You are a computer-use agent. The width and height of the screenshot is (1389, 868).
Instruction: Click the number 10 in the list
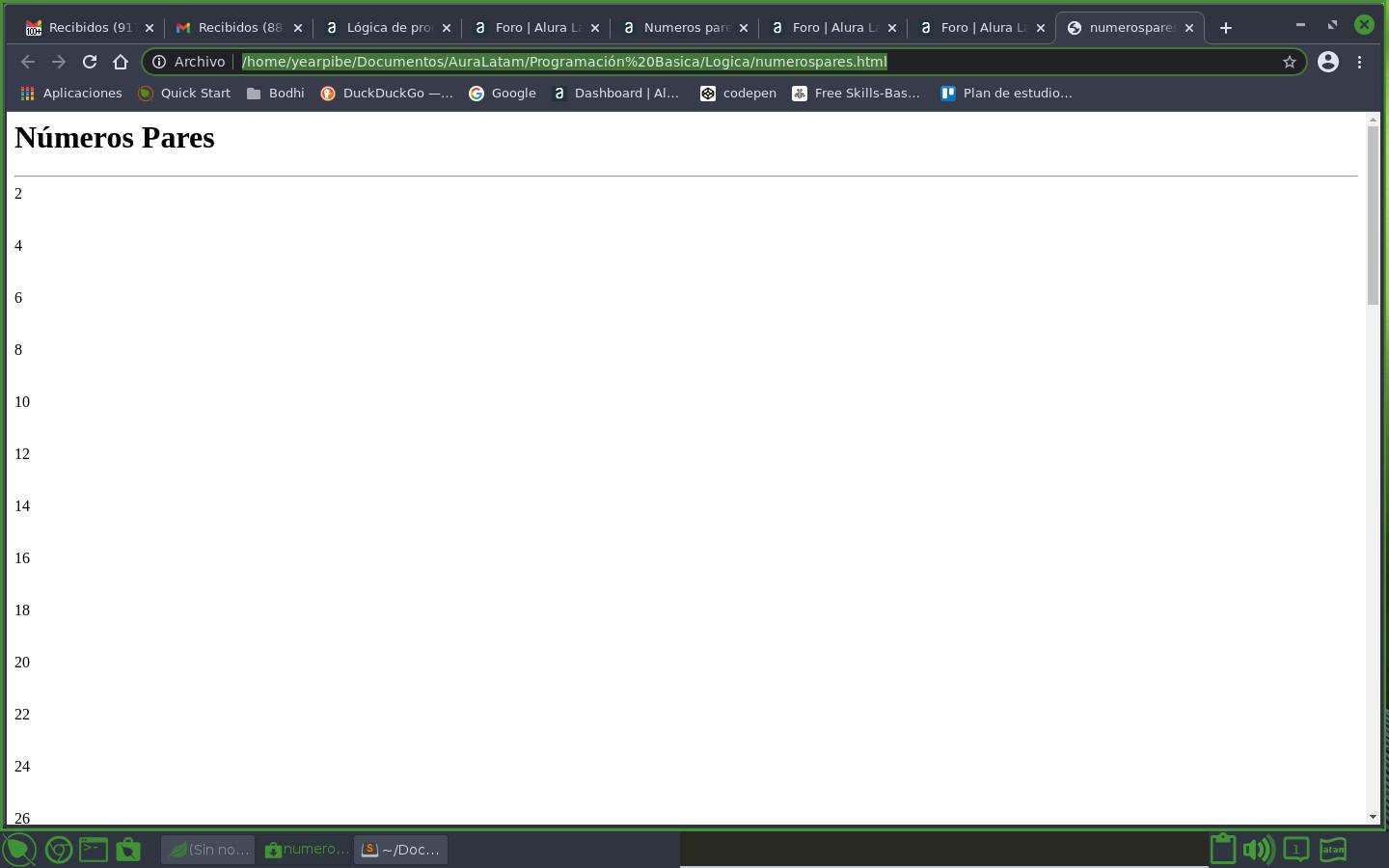click(22, 402)
